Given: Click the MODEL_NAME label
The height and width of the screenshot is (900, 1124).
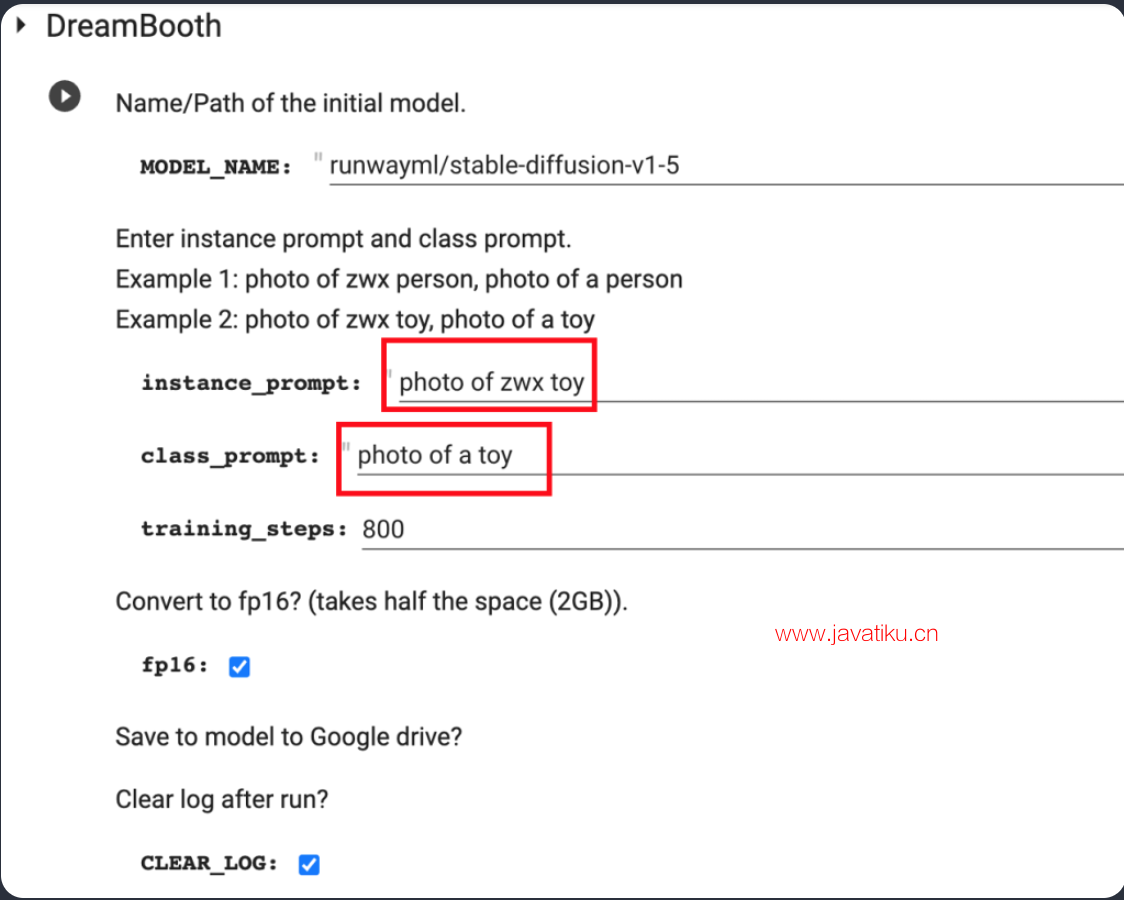Looking at the screenshot, I should coord(216,167).
